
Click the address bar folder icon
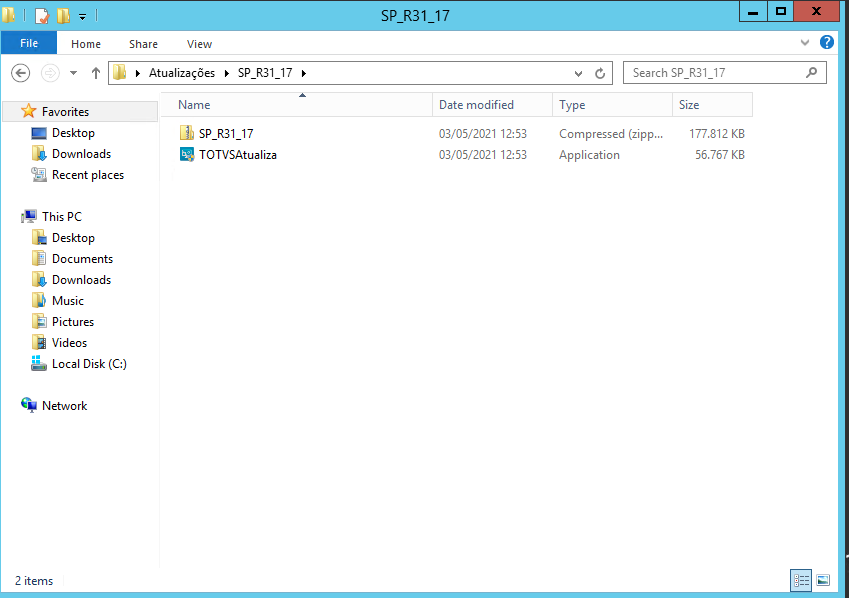tap(120, 72)
